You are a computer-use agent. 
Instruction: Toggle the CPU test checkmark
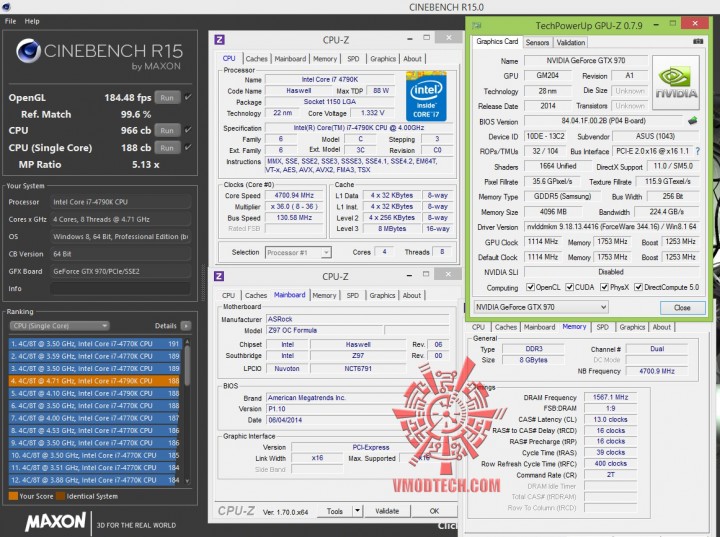(188, 130)
